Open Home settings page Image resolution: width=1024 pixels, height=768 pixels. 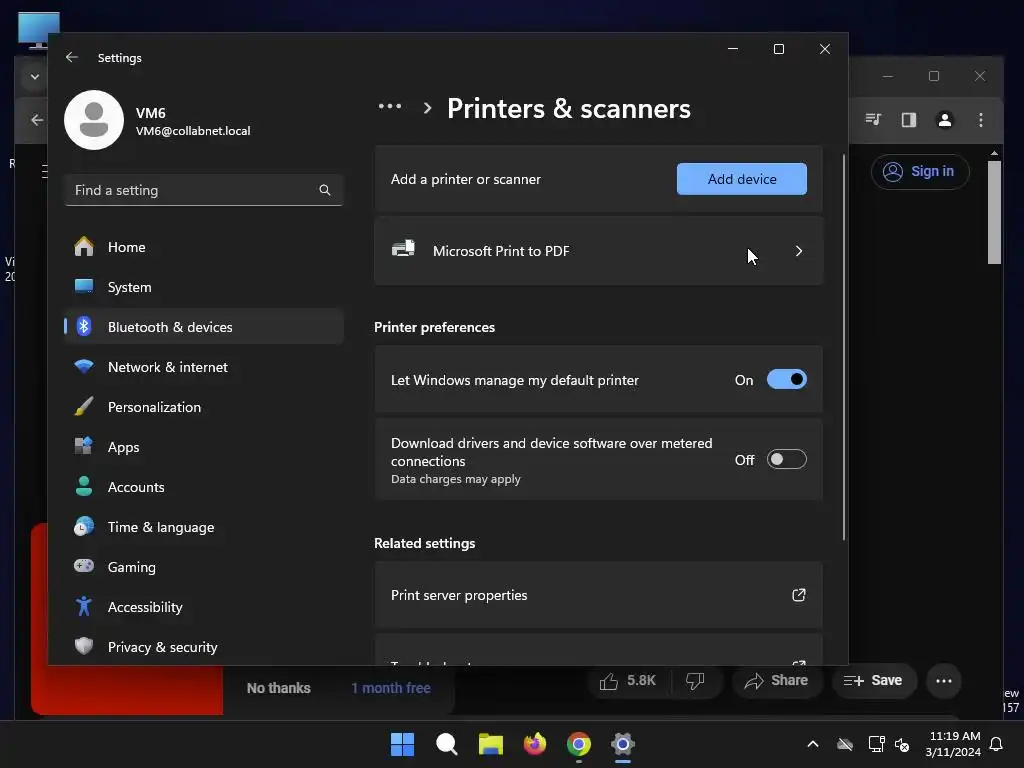click(204, 247)
